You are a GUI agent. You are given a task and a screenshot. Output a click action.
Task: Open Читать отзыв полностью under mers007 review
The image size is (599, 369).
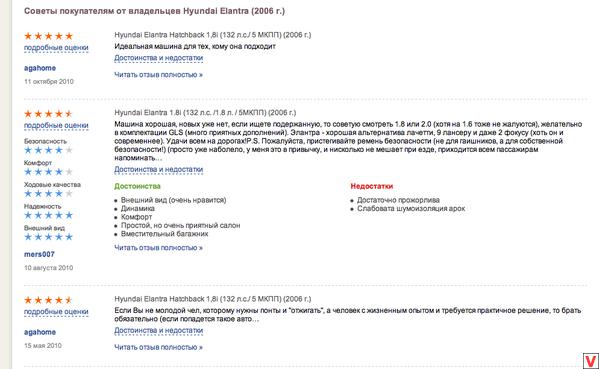tap(158, 248)
